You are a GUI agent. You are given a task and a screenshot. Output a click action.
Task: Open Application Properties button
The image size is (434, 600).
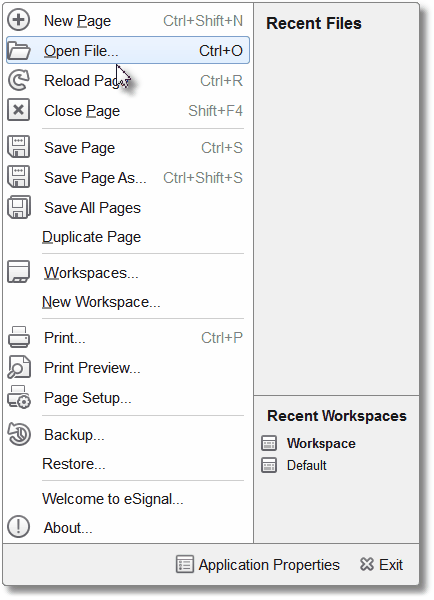pos(258,565)
